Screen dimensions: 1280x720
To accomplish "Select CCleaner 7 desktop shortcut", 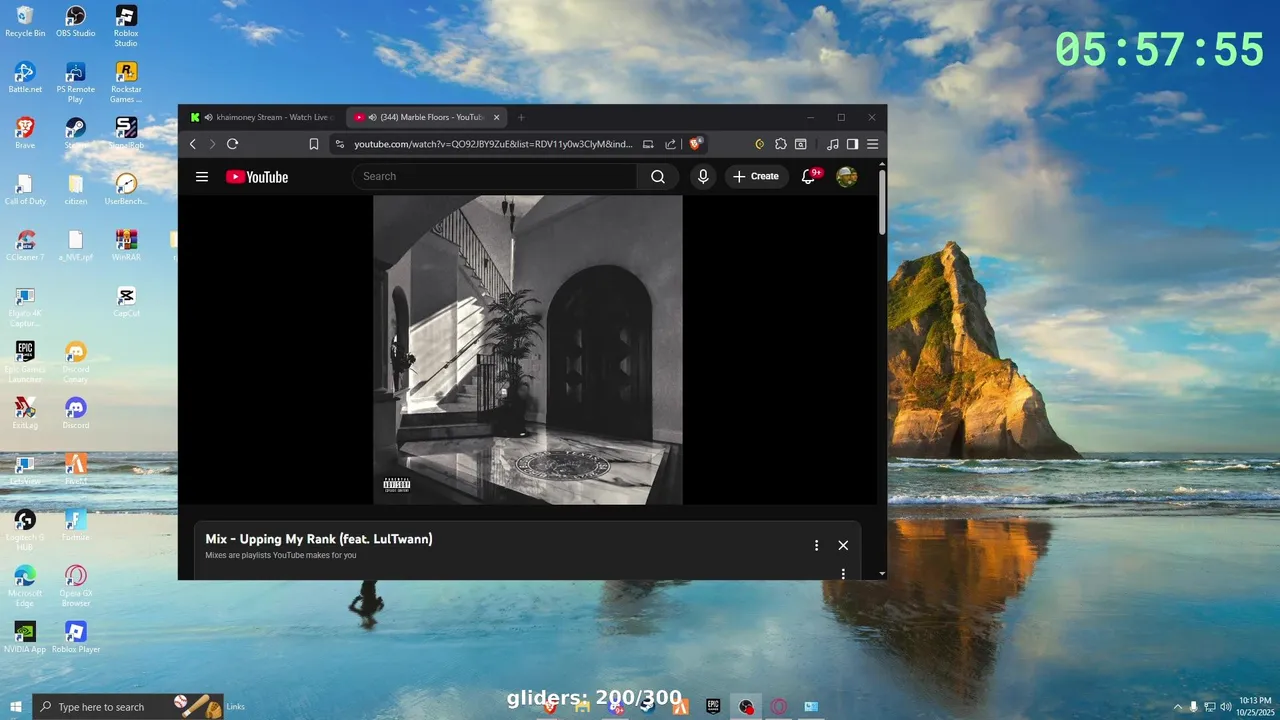I will 25,245.
